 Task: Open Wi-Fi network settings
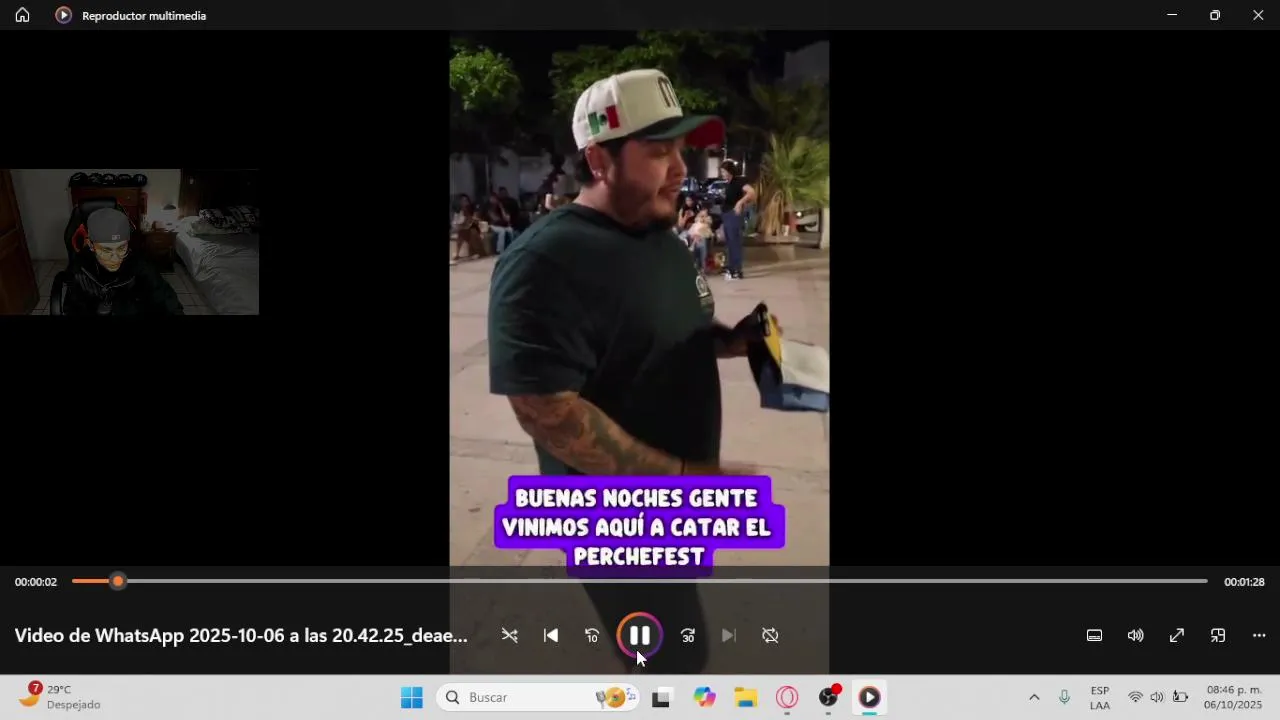click(x=1135, y=697)
